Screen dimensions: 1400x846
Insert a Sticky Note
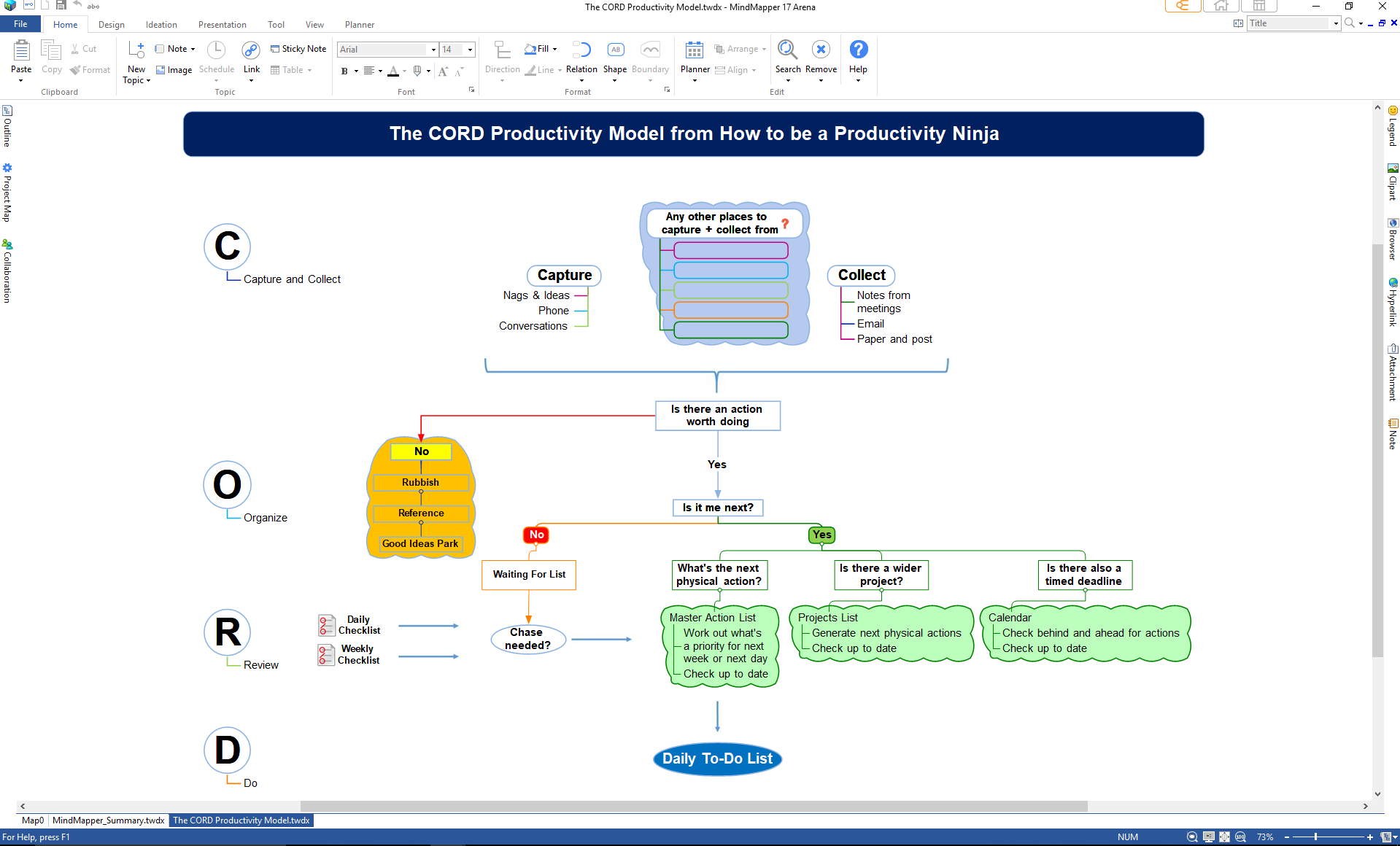(x=298, y=49)
